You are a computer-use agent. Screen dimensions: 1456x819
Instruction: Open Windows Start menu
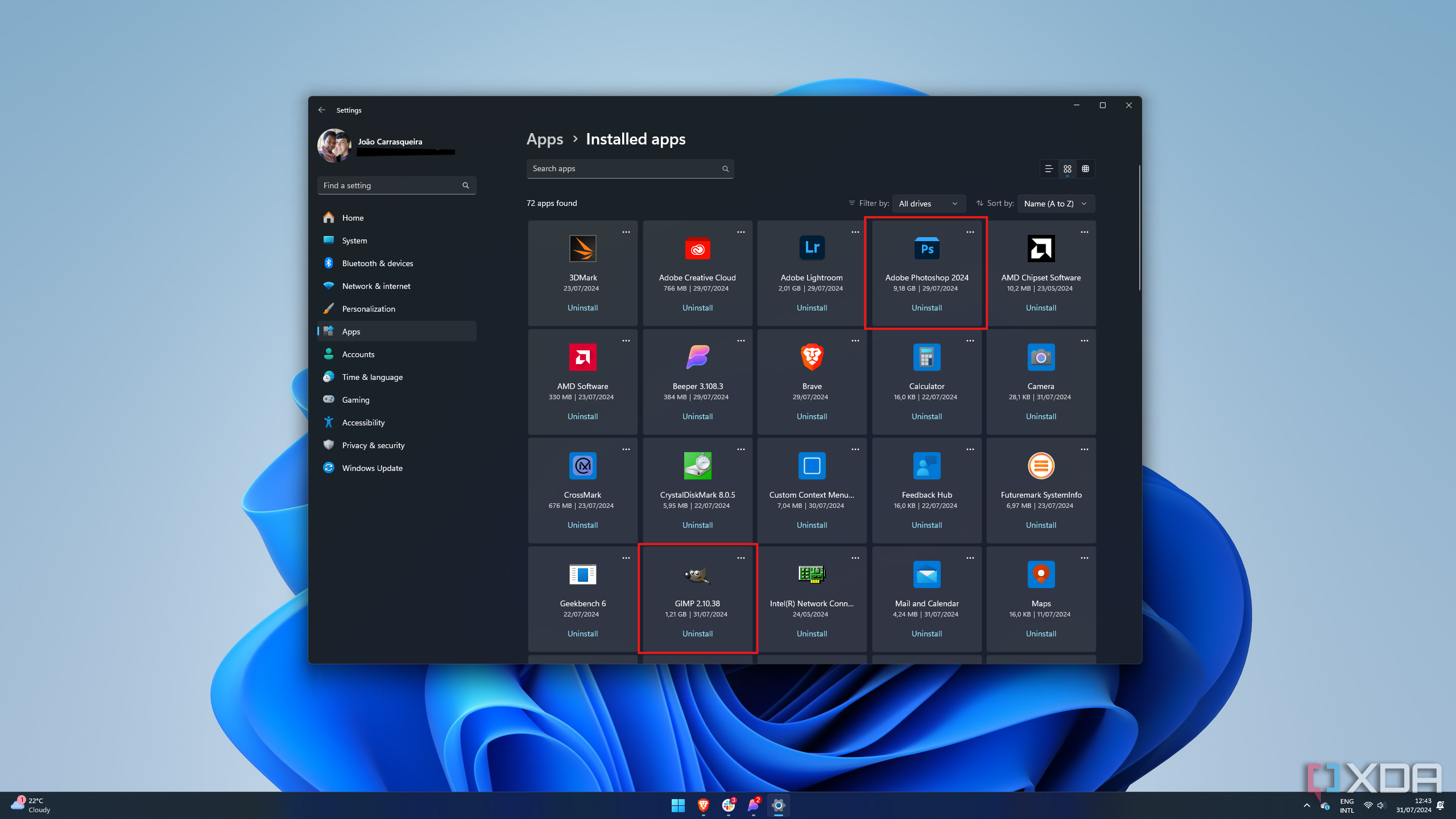click(678, 805)
